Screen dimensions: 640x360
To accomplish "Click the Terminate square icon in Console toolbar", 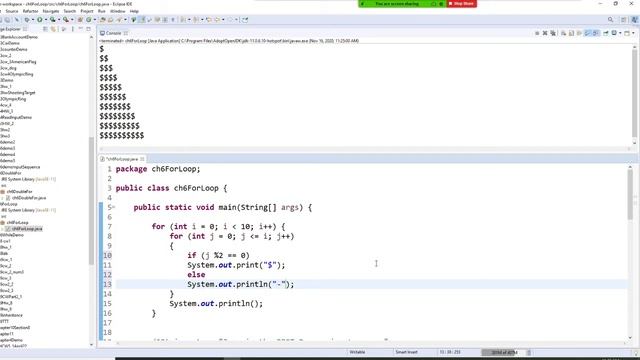I will point(537,33).
